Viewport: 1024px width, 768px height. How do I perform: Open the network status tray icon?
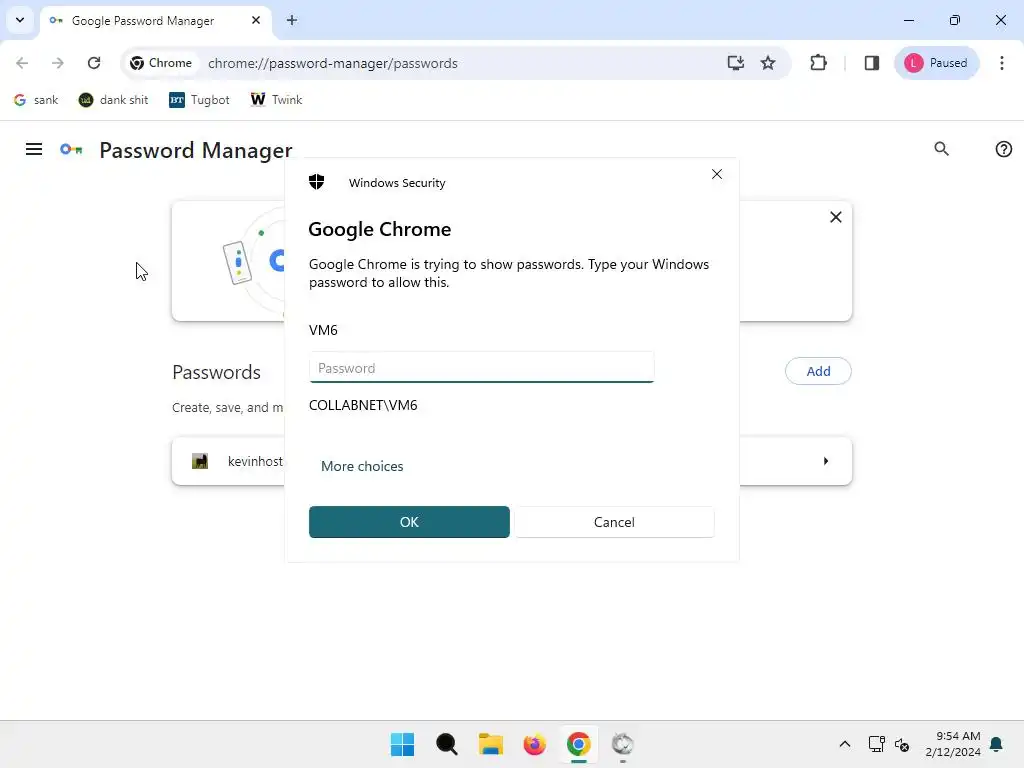point(876,744)
